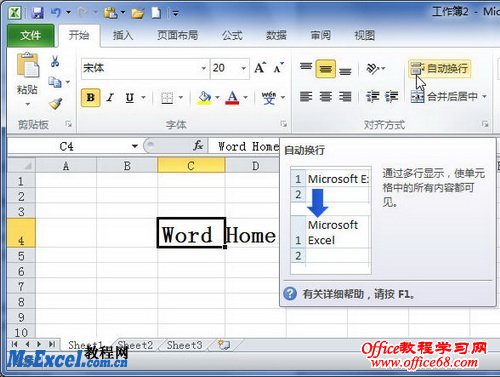The width and height of the screenshot is (500, 377).
Task: Switch to Sheet2 worksheet tab
Action: (135, 345)
